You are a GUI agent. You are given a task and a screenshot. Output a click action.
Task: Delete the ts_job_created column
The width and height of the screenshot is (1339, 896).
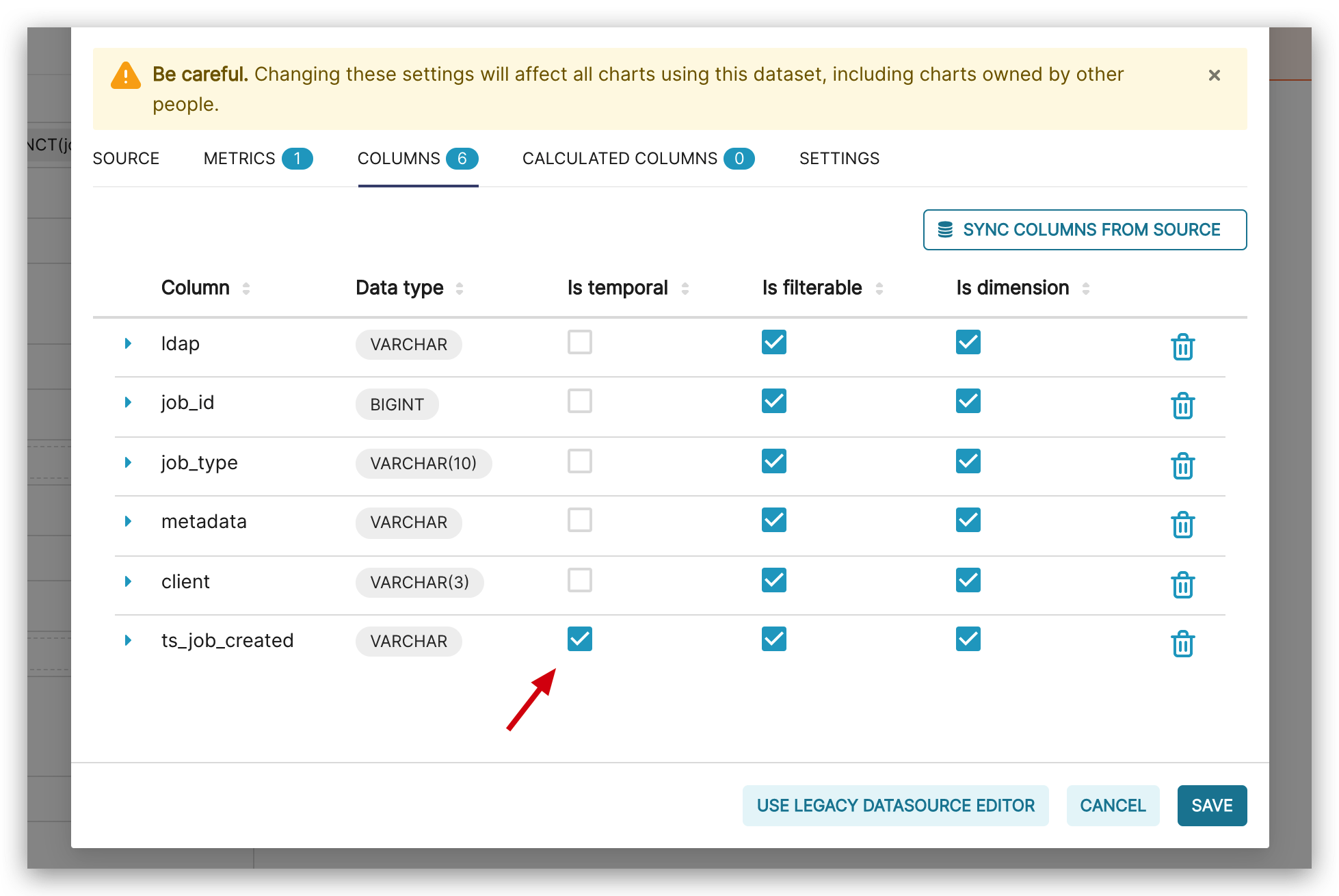coord(1183,643)
